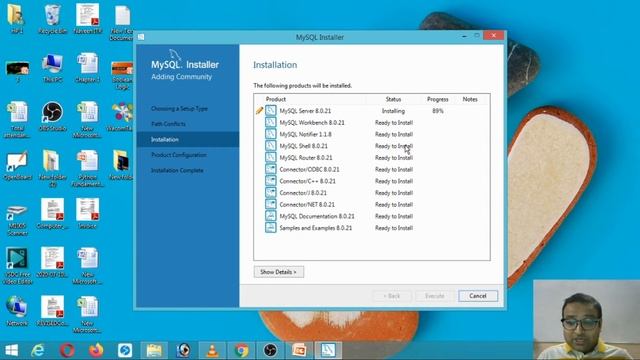640x360 pixels.
Task: Click the Samples and Examples 8.0.21 product icon
Action: point(271,228)
